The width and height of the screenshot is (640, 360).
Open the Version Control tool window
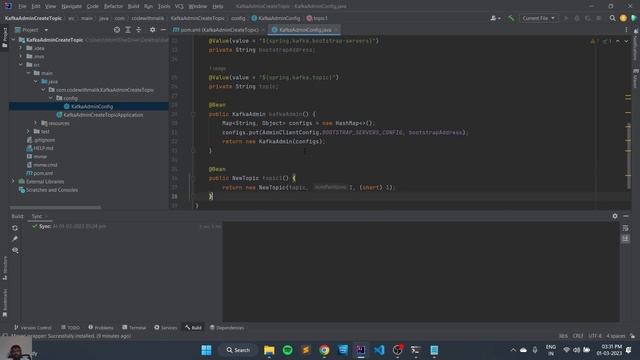pyautogui.click(x=33, y=328)
